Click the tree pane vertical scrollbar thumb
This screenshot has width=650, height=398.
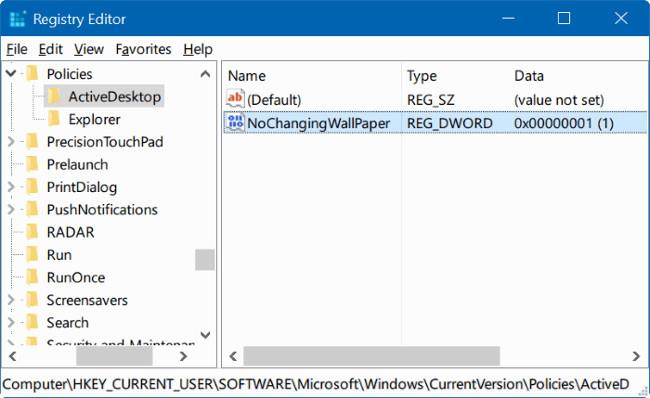205,260
